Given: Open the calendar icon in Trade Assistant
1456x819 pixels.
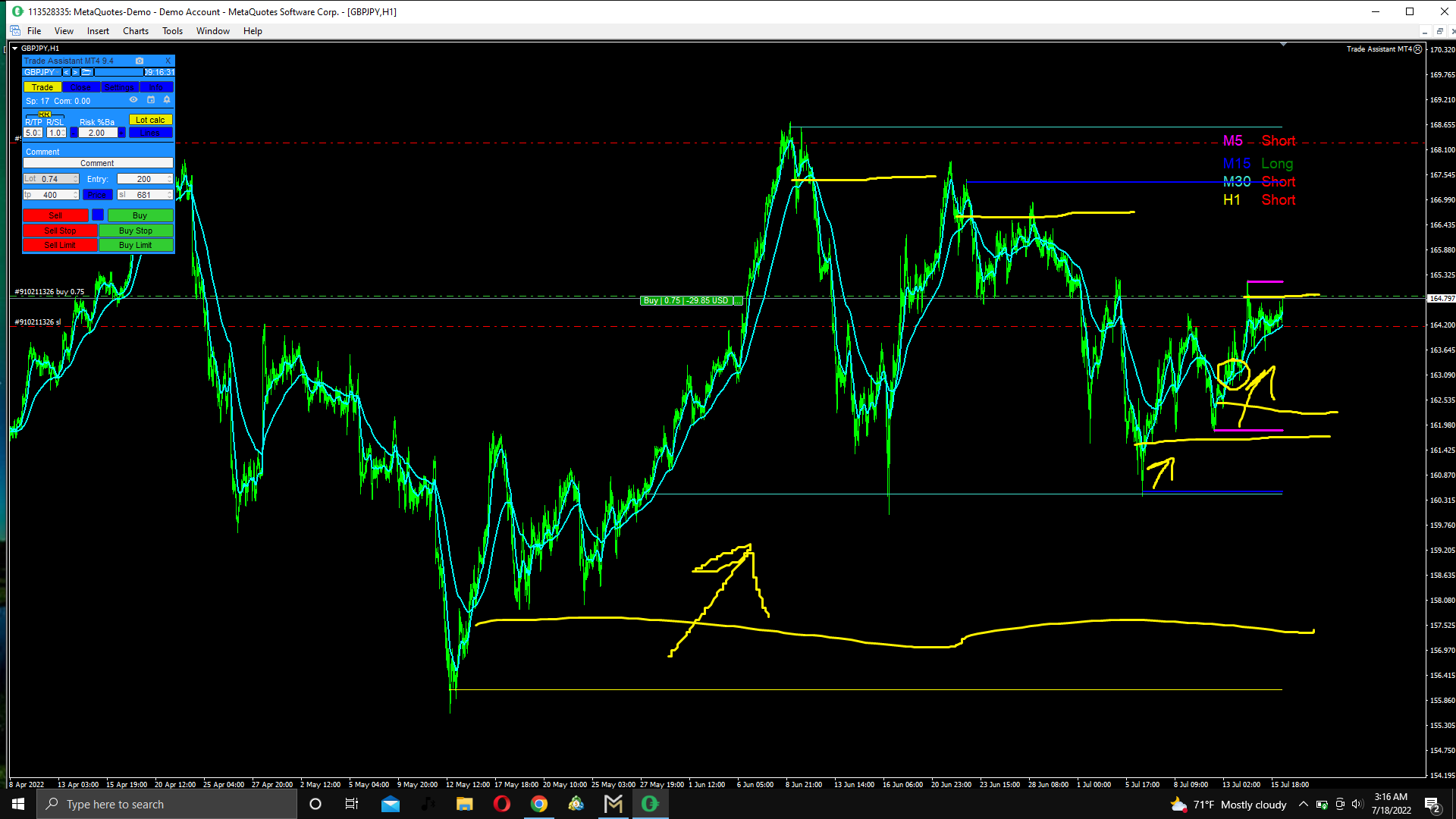Looking at the screenshot, I should pyautogui.click(x=150, y=100).
